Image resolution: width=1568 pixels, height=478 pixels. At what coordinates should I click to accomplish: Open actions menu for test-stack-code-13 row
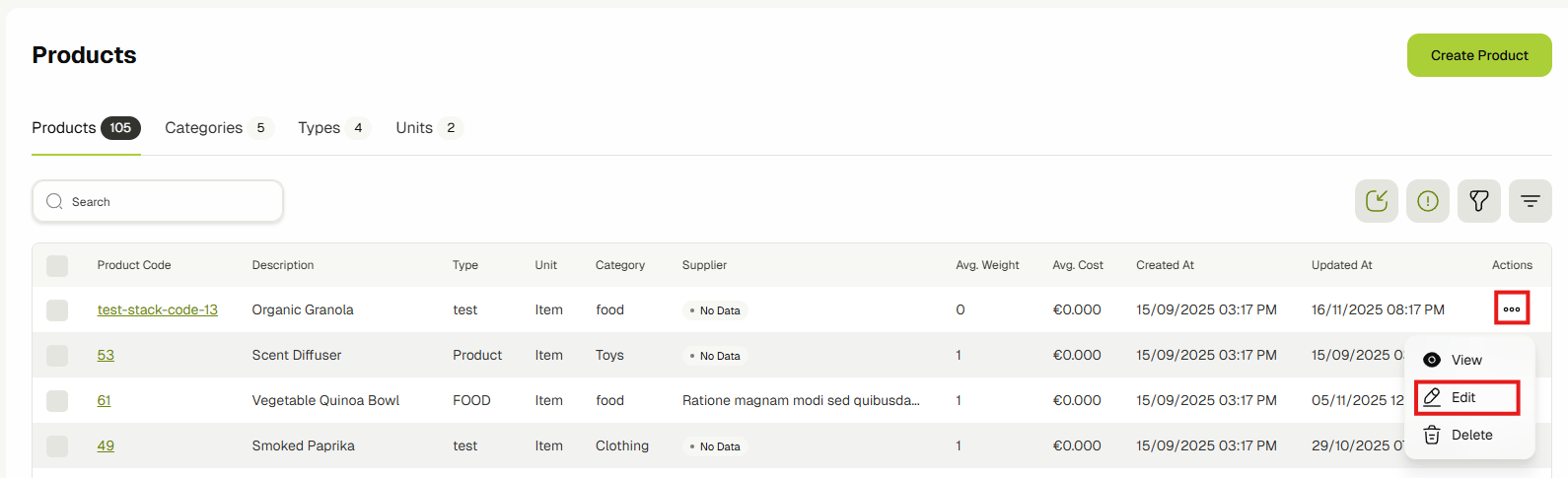pyautogui.click(x=1511, y=308)
